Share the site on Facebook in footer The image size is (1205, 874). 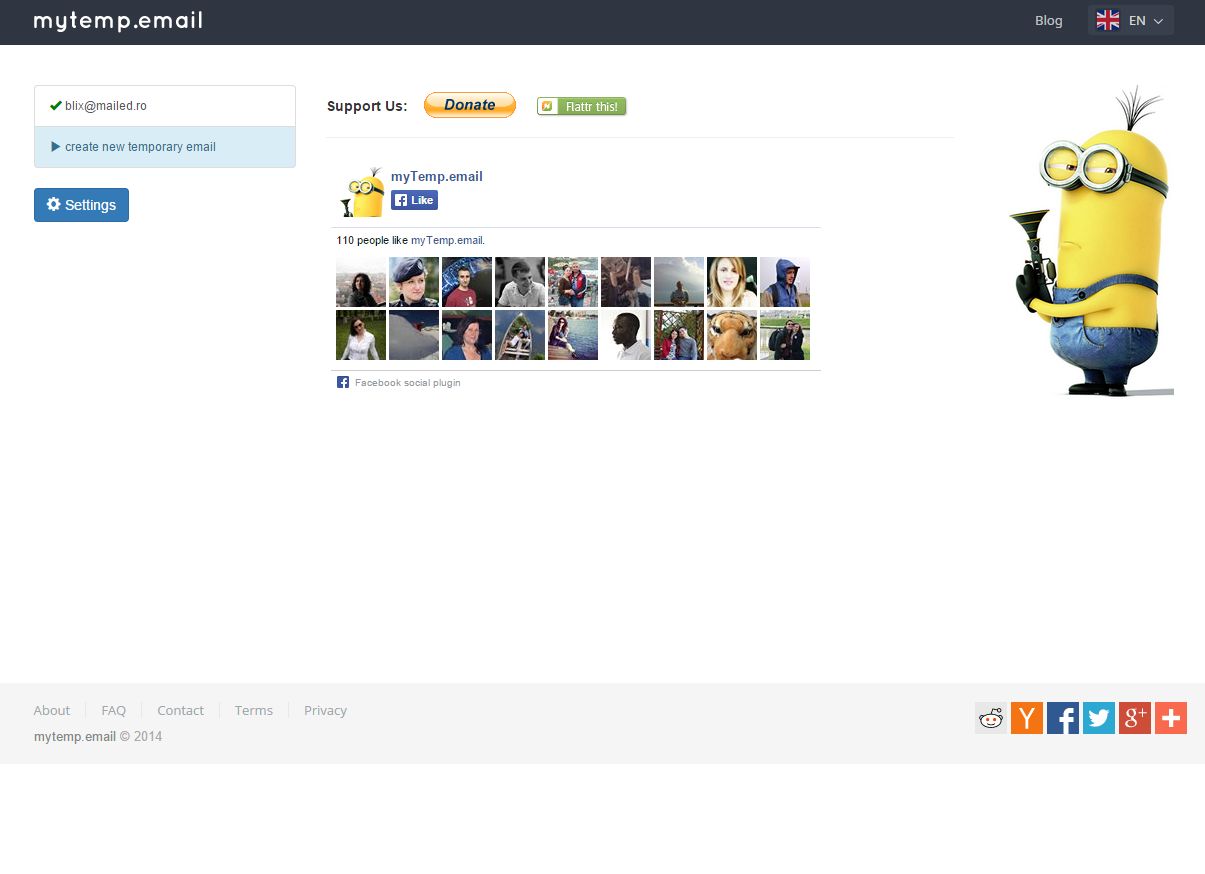(x=1063, y=718)
